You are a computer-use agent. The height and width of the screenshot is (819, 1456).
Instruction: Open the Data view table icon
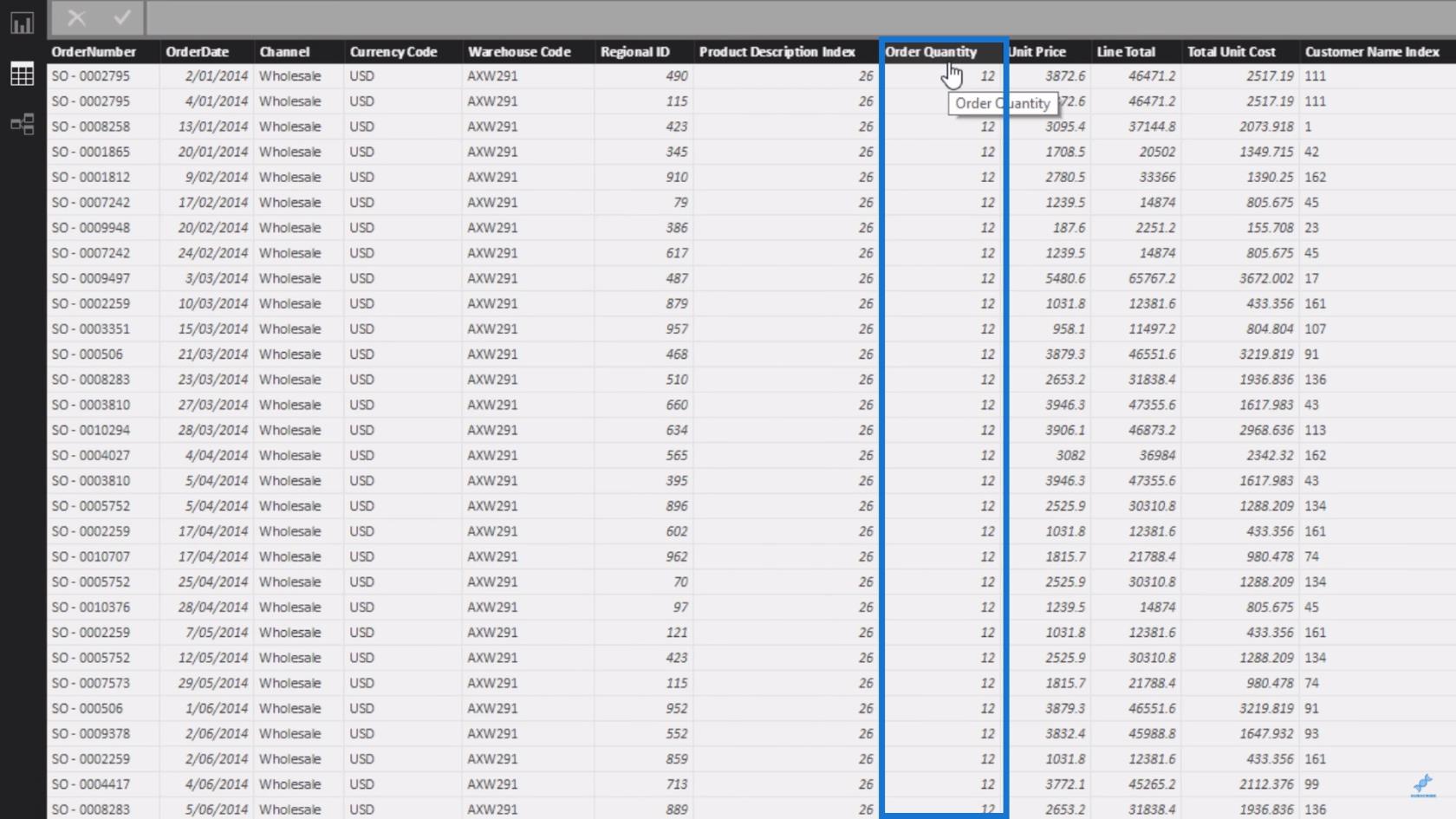point(23,75)
